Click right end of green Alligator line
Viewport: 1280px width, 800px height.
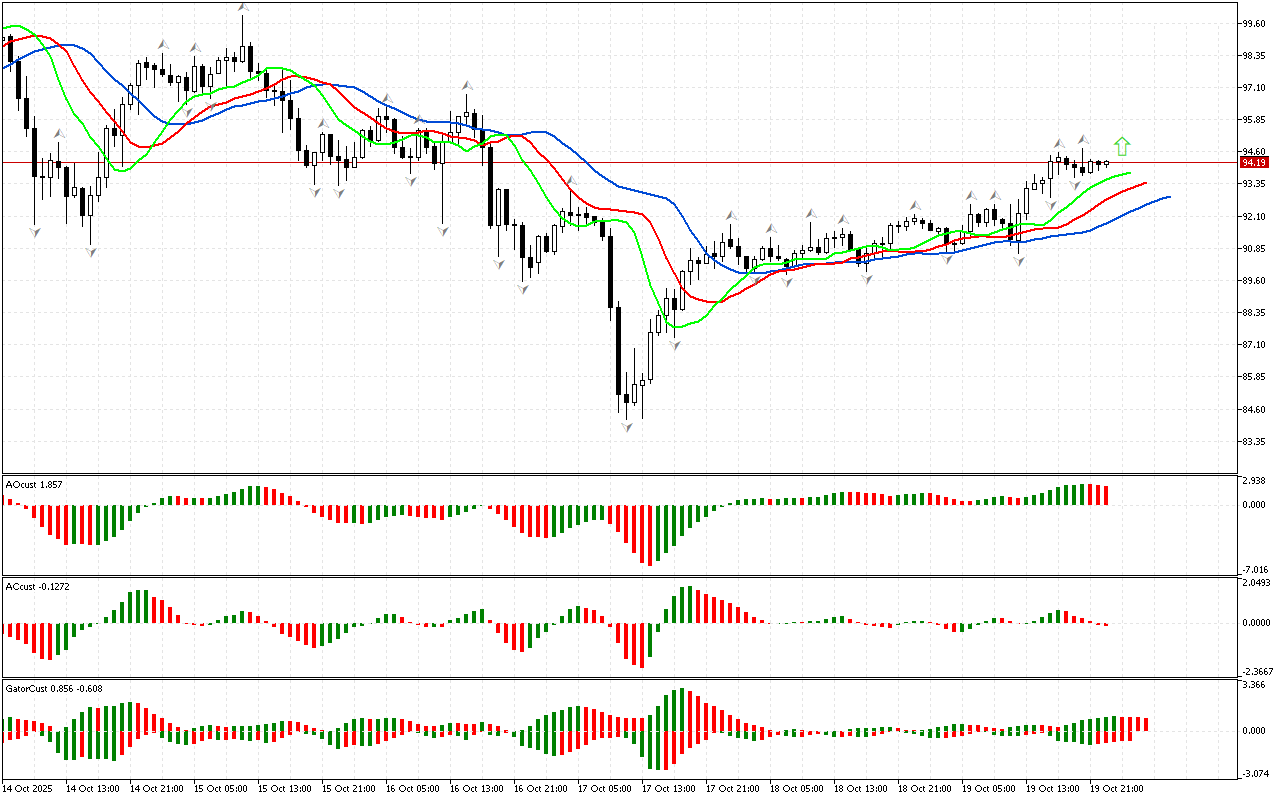click(1129, 173)
